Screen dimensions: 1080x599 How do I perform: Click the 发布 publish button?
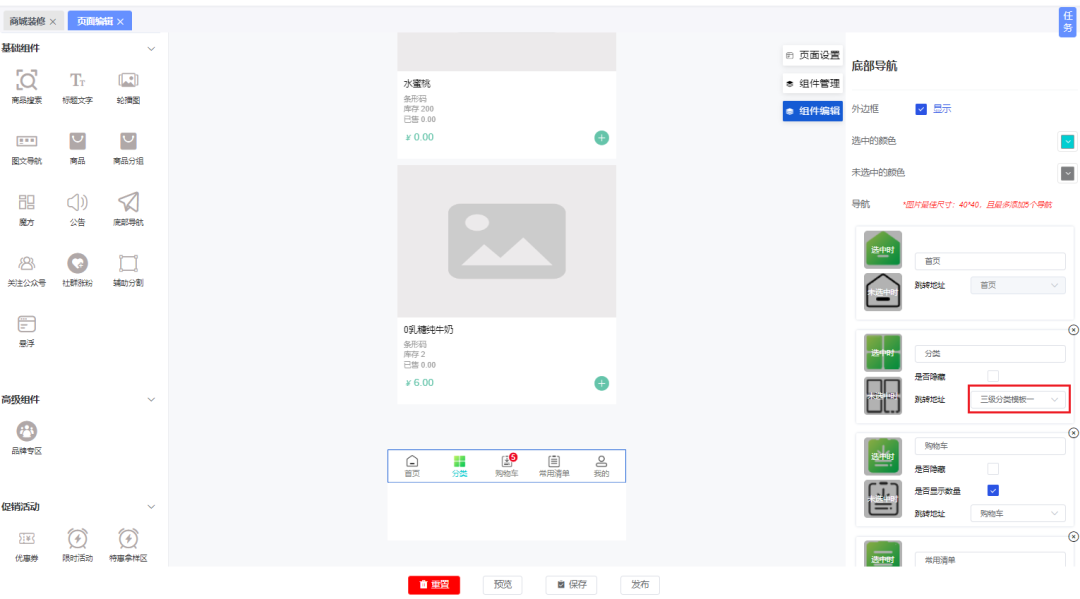point(639,585)
